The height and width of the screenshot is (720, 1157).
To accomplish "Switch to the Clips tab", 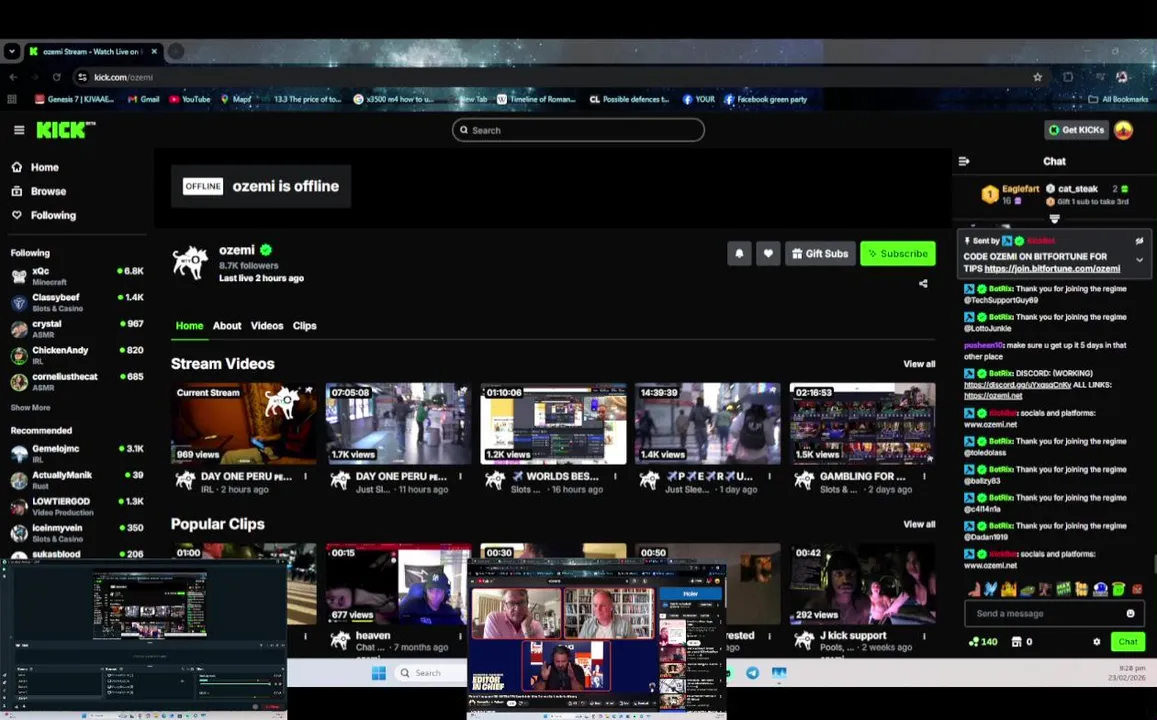I will (304, 325).
